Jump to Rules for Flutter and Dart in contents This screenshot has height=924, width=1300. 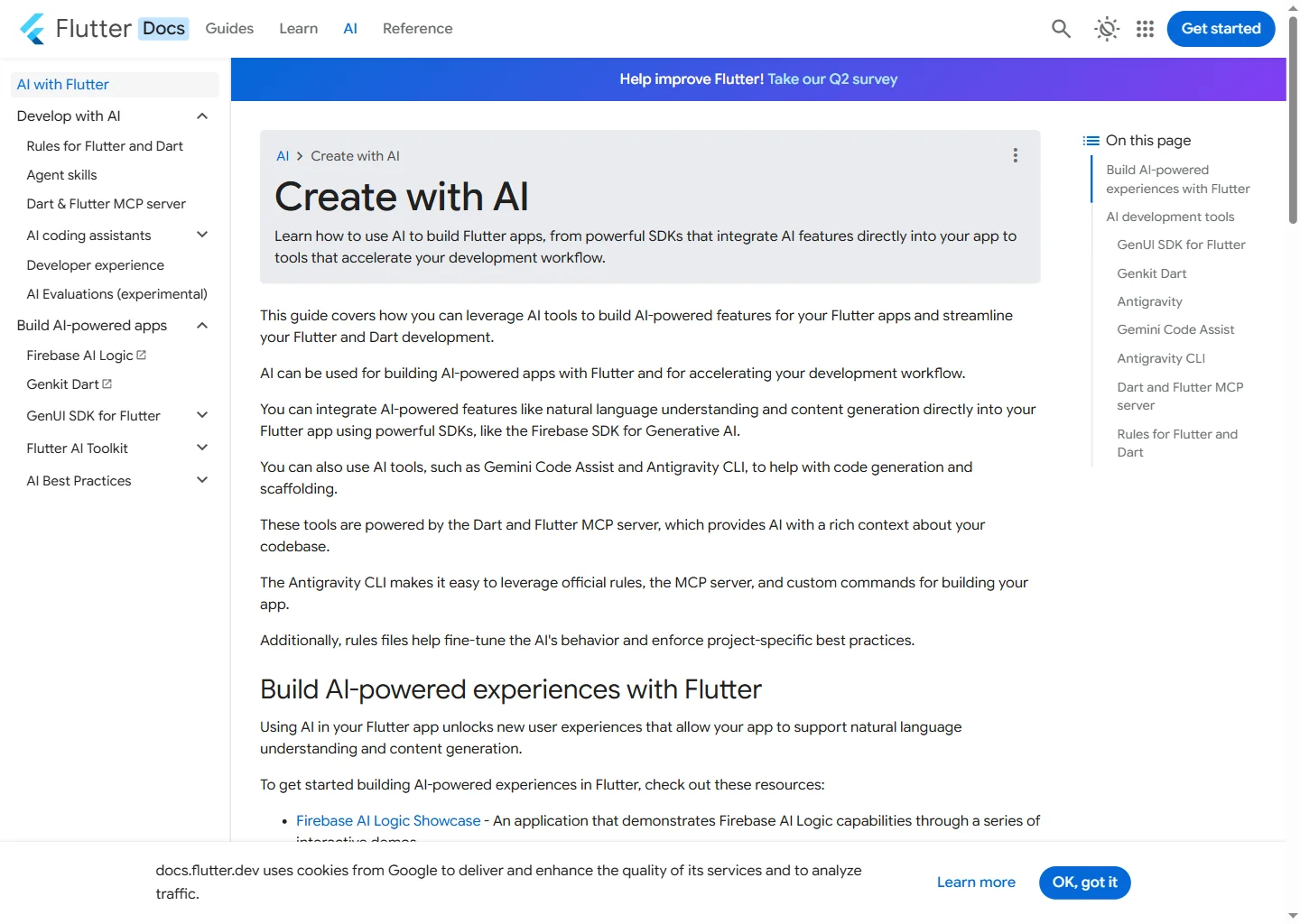[1177, 443]
